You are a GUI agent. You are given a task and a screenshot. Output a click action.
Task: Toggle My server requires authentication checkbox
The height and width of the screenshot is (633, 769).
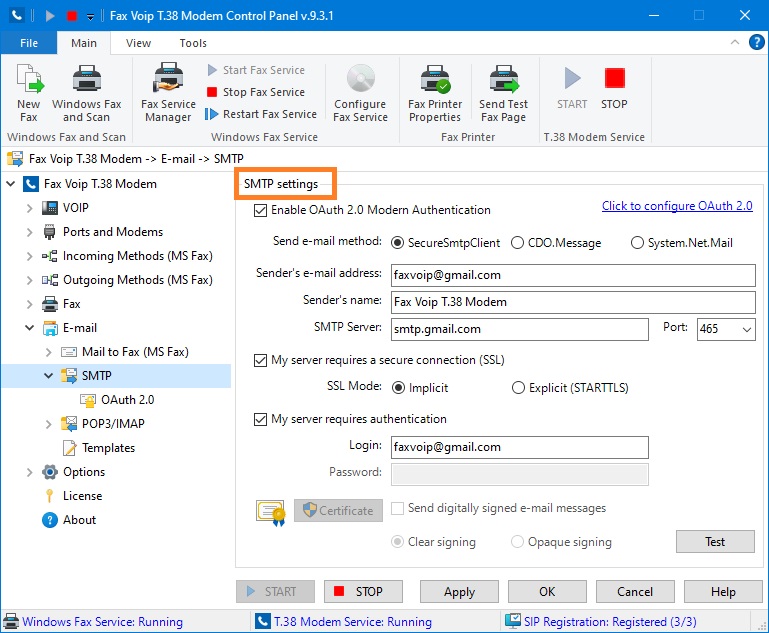coord(260,420)
